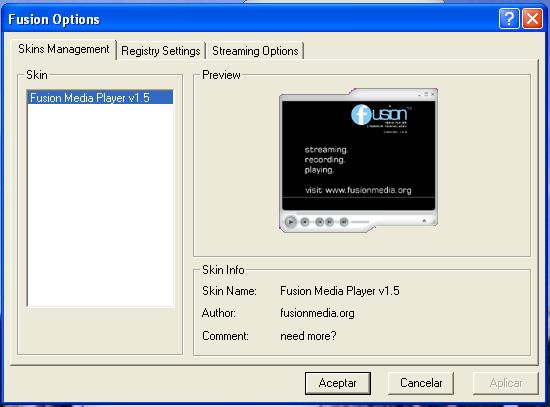
Task: Click the Aceptar button
Action: point(337,383)
